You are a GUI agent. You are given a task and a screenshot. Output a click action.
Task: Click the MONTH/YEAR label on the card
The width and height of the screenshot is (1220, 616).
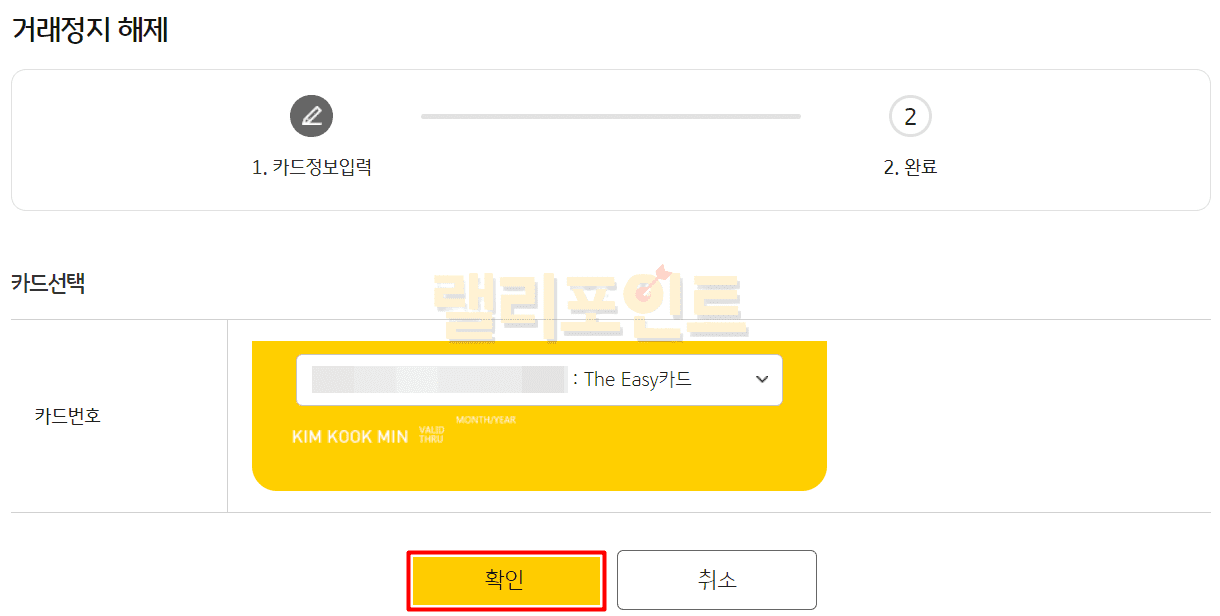pos(486,420)
